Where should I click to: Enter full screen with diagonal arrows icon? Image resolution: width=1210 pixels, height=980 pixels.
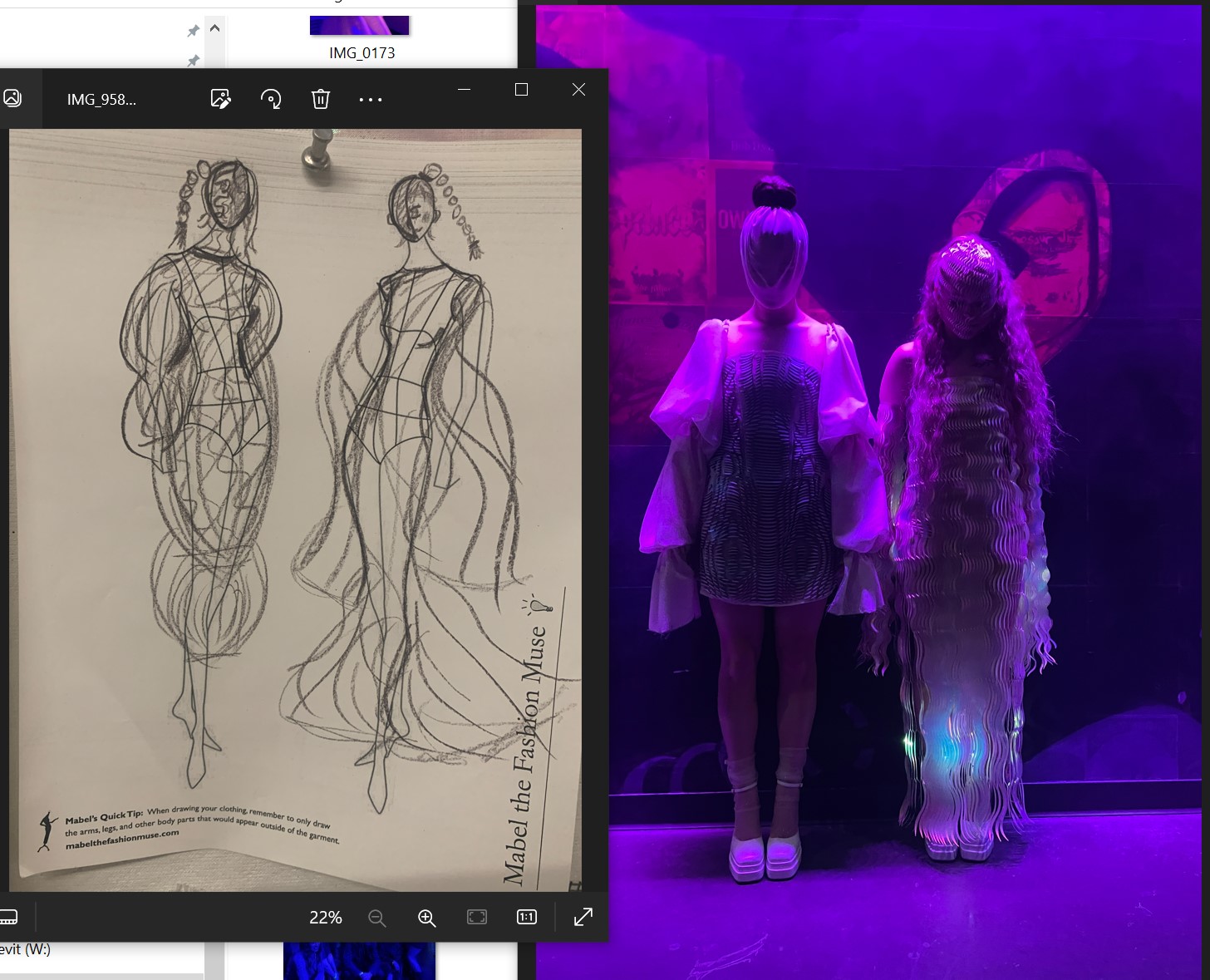click(x=583, y=917)
